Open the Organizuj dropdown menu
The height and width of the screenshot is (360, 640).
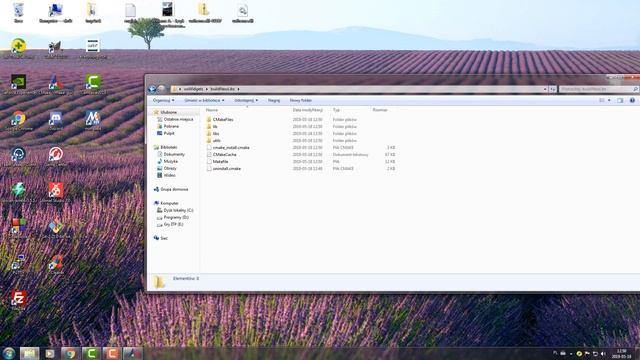click(163, 100)
